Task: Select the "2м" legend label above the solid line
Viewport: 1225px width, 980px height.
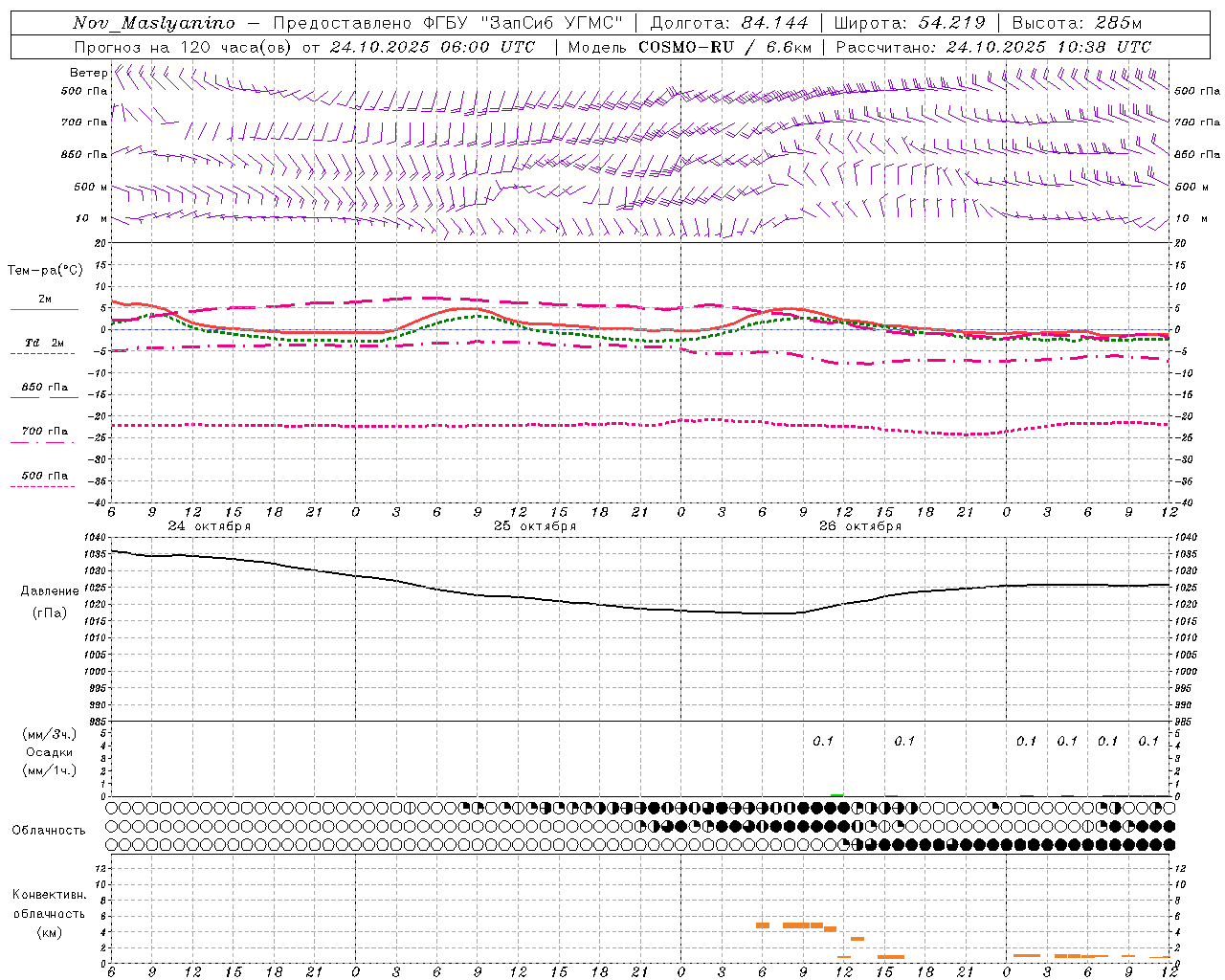Action: 45,299
